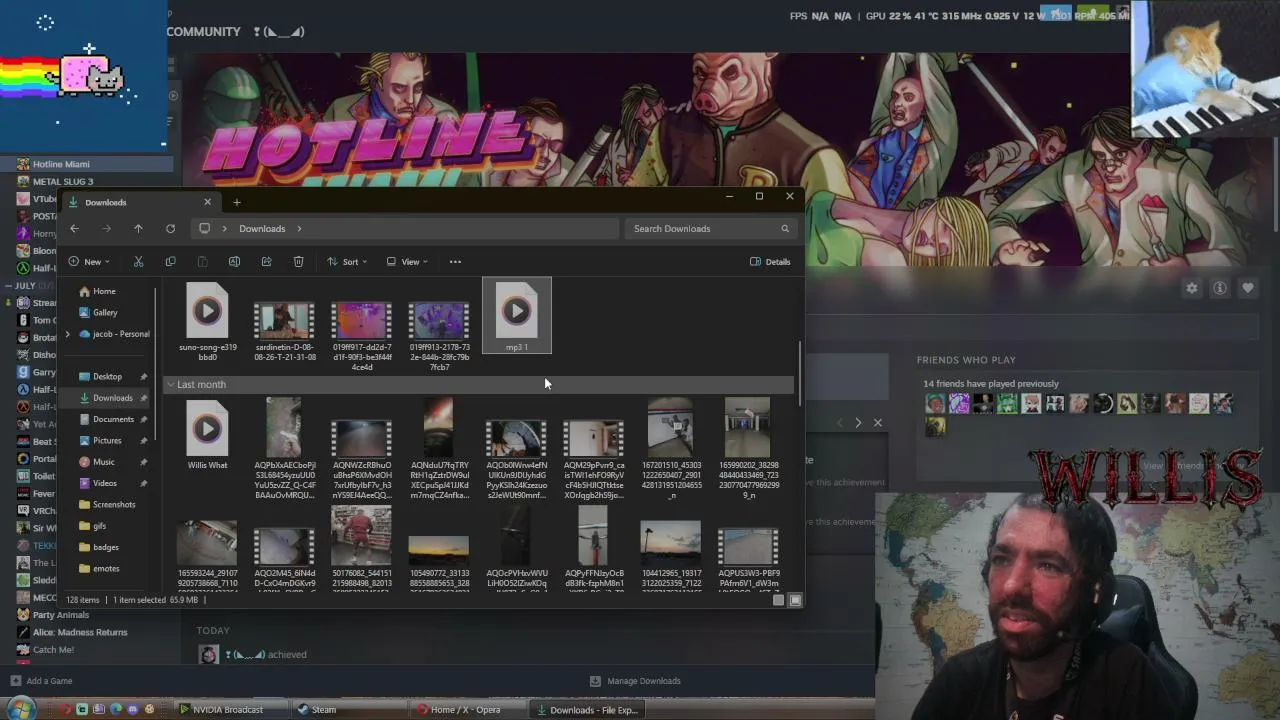Refresh the Downloads folder view
Viewport: 1280px width, 720px height.
170,229
